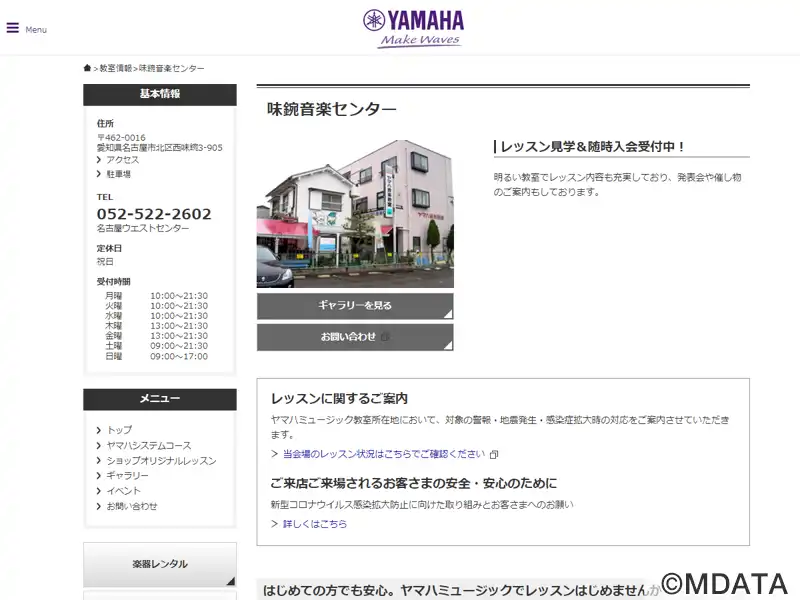The height and width of the screenshot is (600, 800).
Task: Click ギャラリーを見る button
Action: 355,306
